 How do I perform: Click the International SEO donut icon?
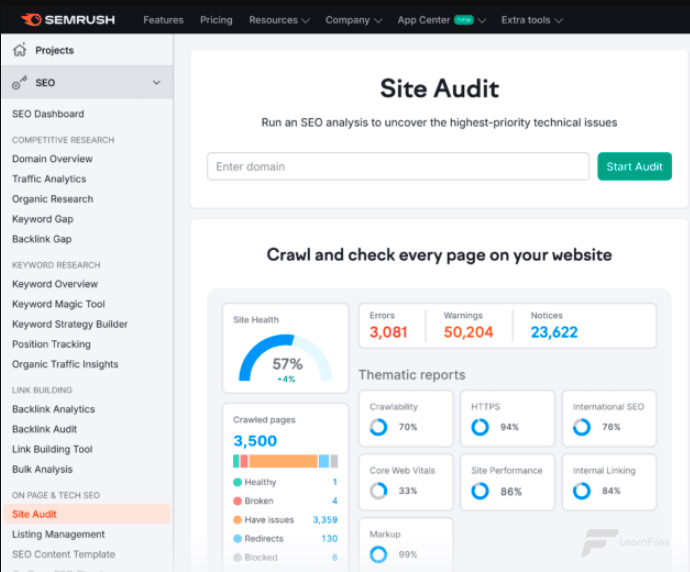582,427
